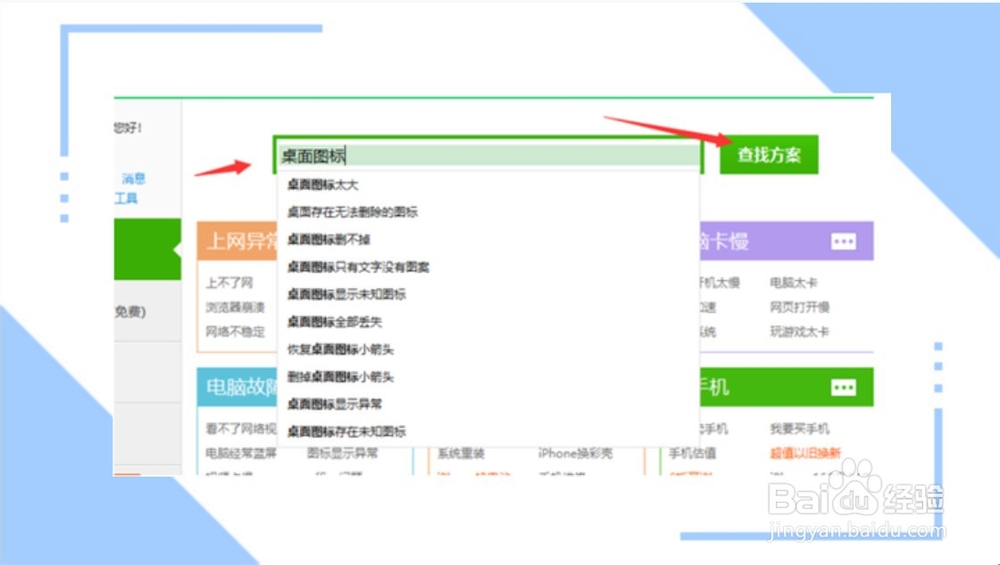
Task: Open the 上不了网 link
Action: coord(229,282)
